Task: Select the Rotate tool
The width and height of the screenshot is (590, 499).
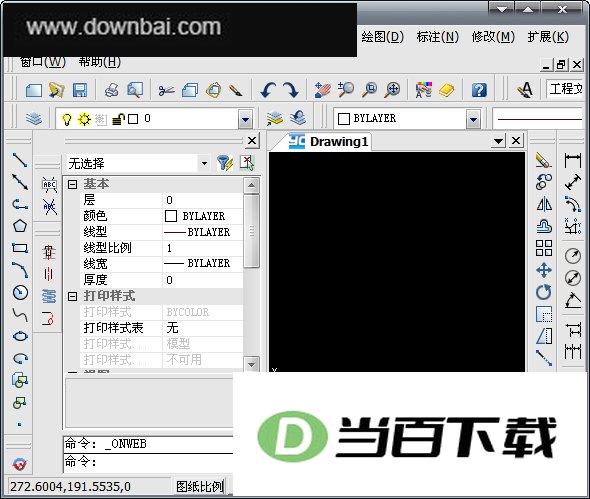Action: click(544, 292)
